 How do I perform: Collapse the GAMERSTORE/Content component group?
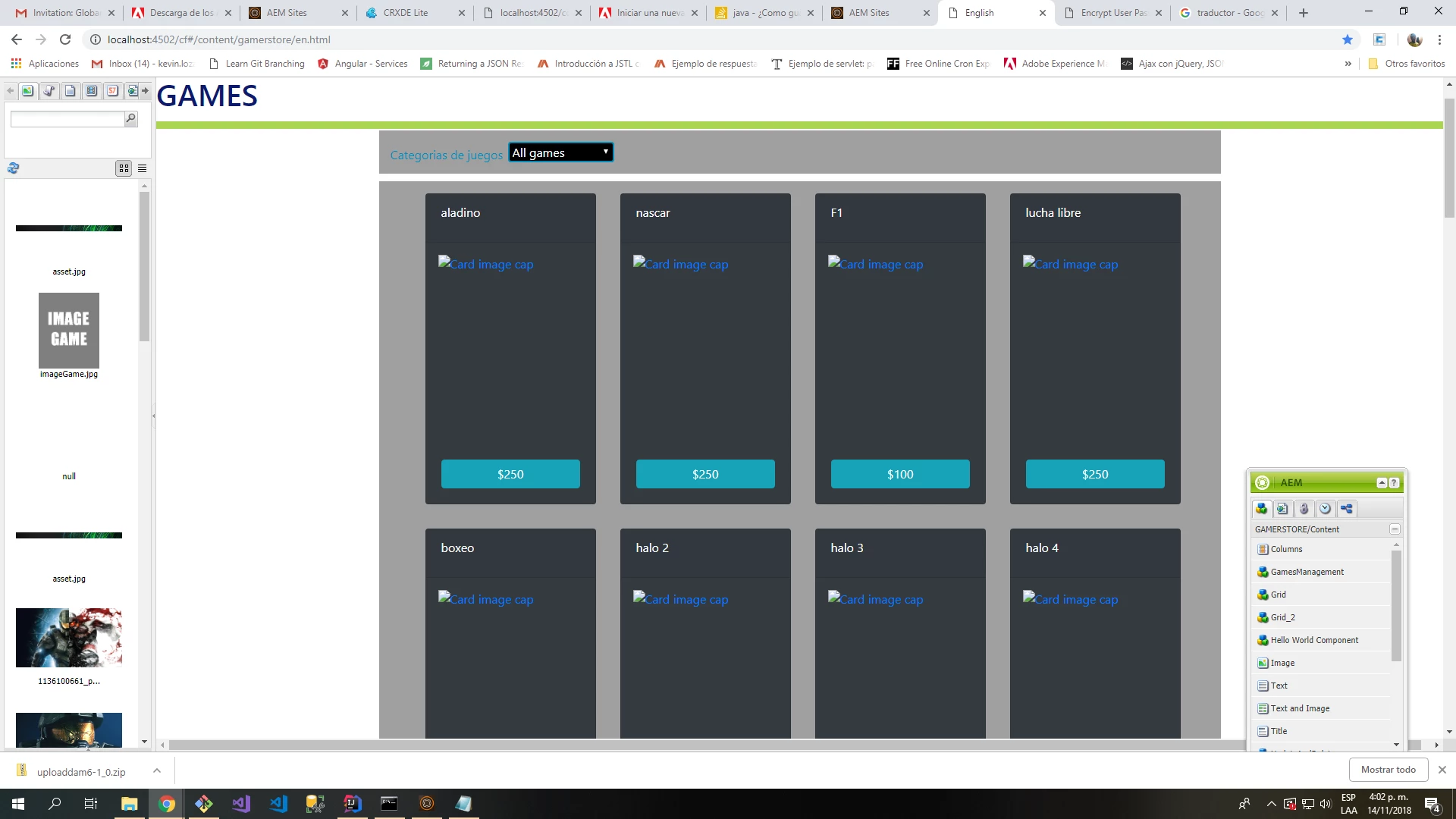1394,529
